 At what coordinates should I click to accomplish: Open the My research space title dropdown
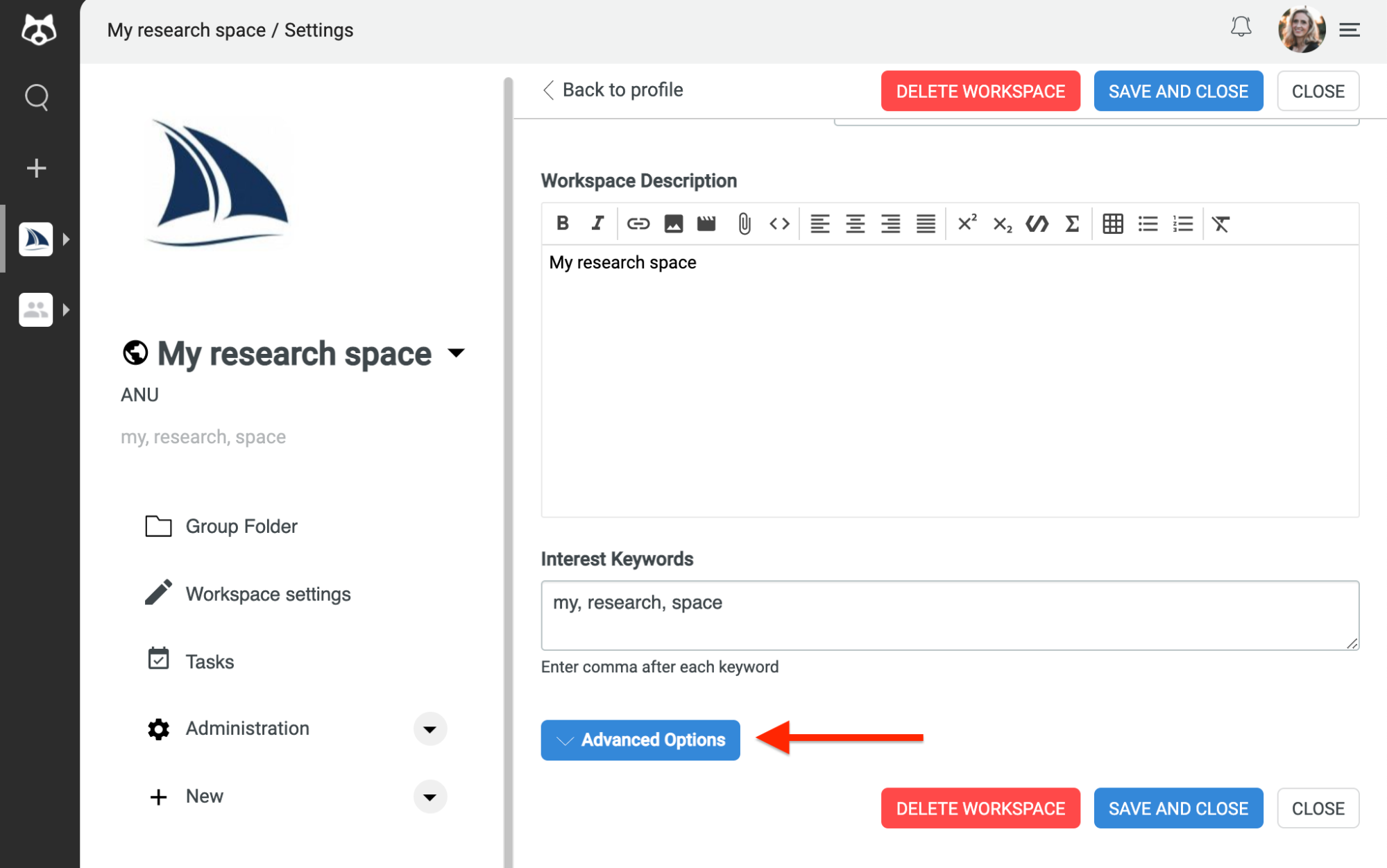pos(457,353)
